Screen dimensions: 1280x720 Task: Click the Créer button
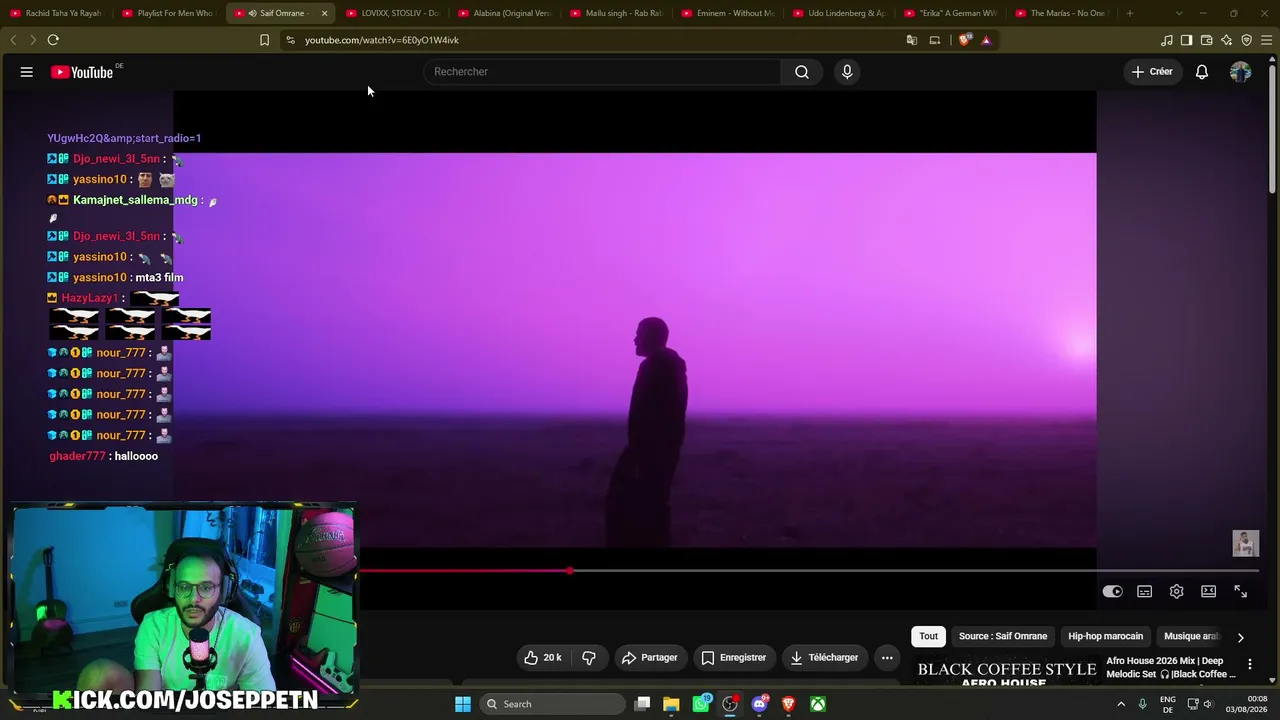[x=1152, y=72]
